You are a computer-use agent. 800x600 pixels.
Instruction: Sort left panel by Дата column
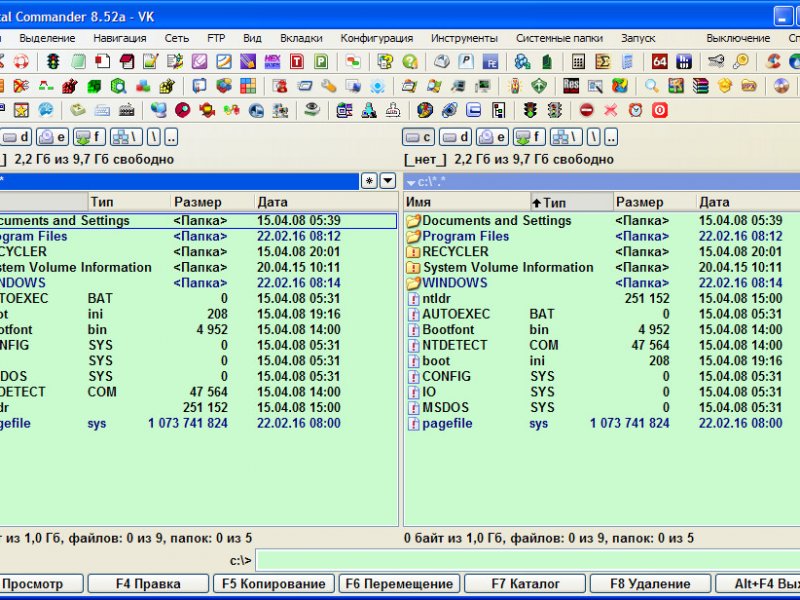(x=326, y=202)
